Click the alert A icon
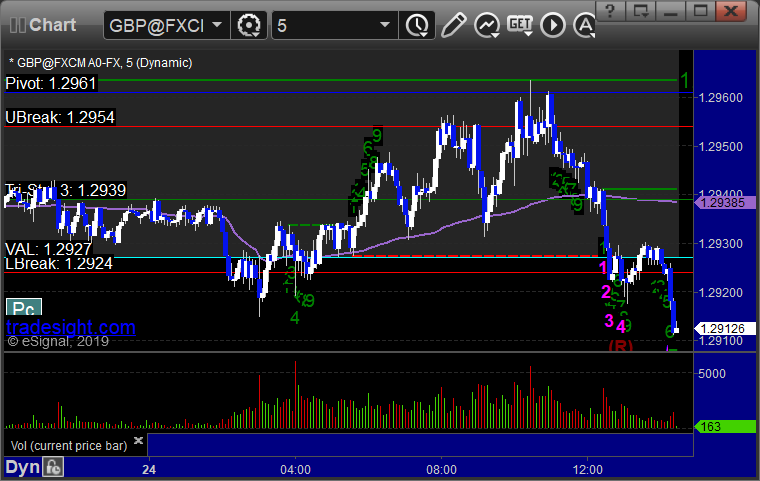 point(584,25)
